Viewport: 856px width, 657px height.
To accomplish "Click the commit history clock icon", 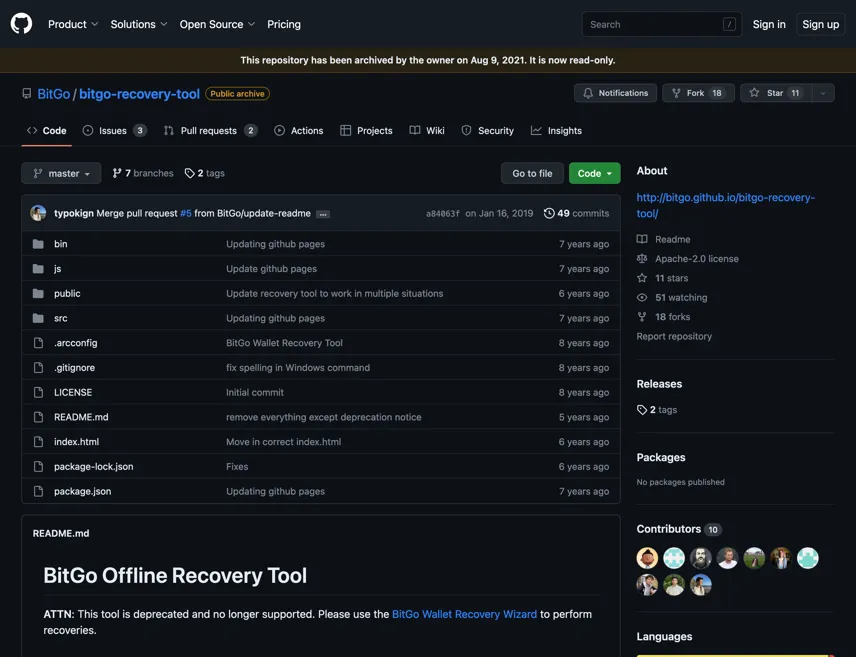I will pos(549,213).
